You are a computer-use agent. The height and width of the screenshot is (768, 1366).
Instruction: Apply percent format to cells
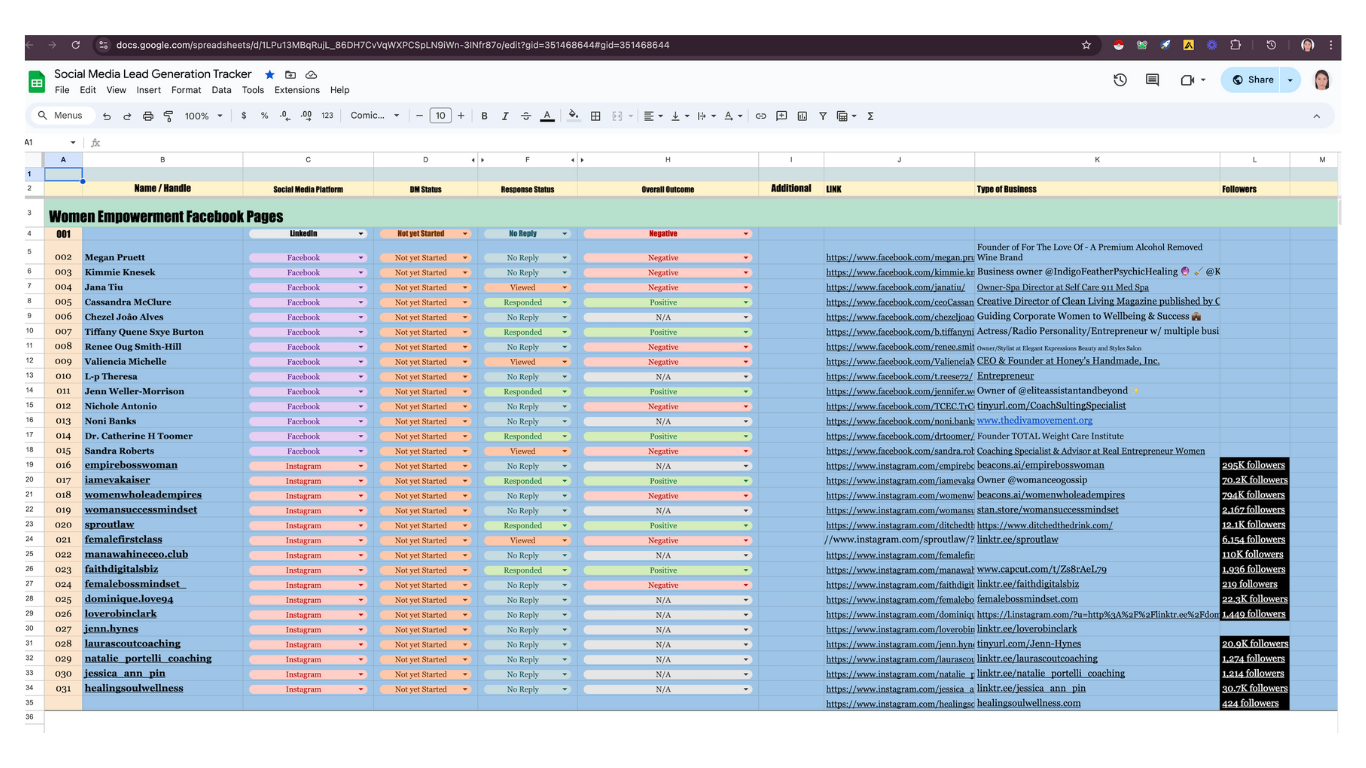click(264, 116)
